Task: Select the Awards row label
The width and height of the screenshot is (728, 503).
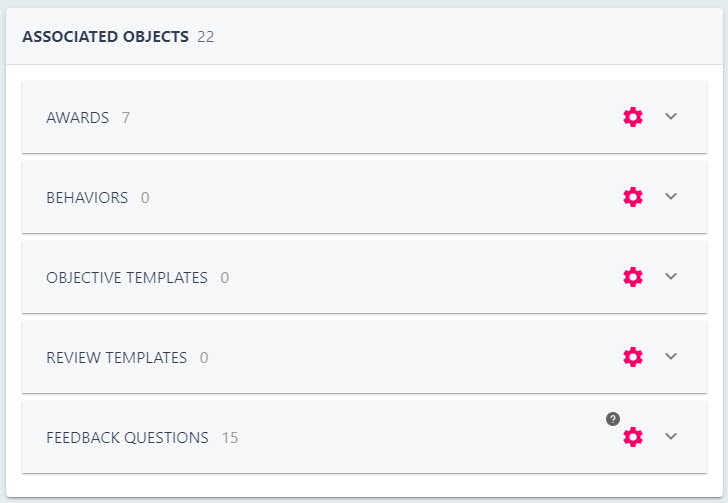Action: tap(78, 118)
